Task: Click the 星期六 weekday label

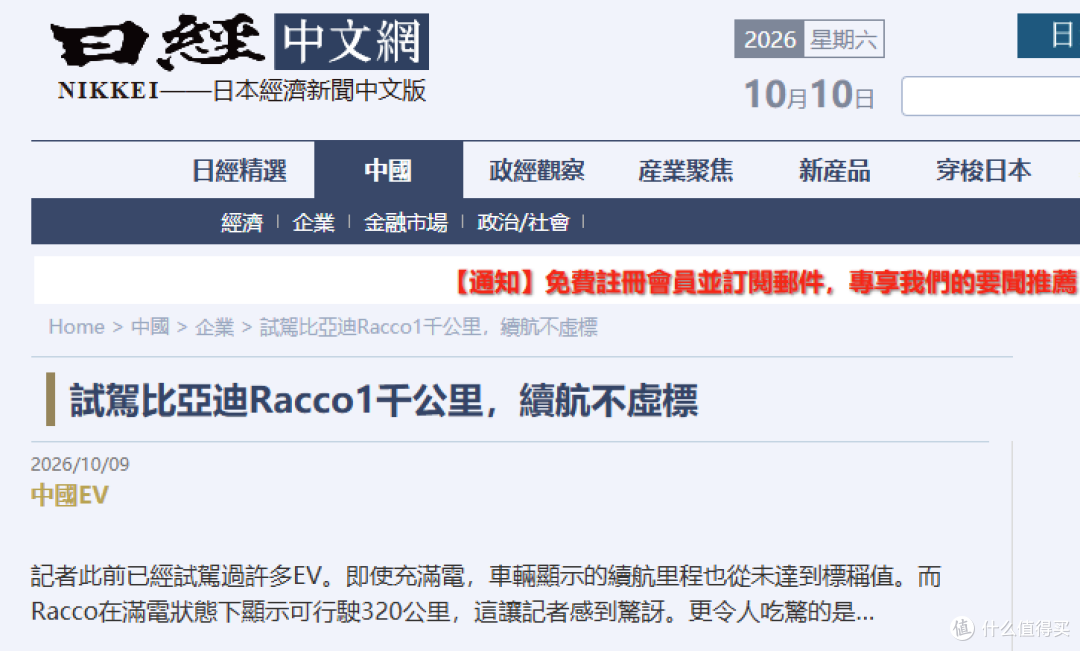Action: 844,39
